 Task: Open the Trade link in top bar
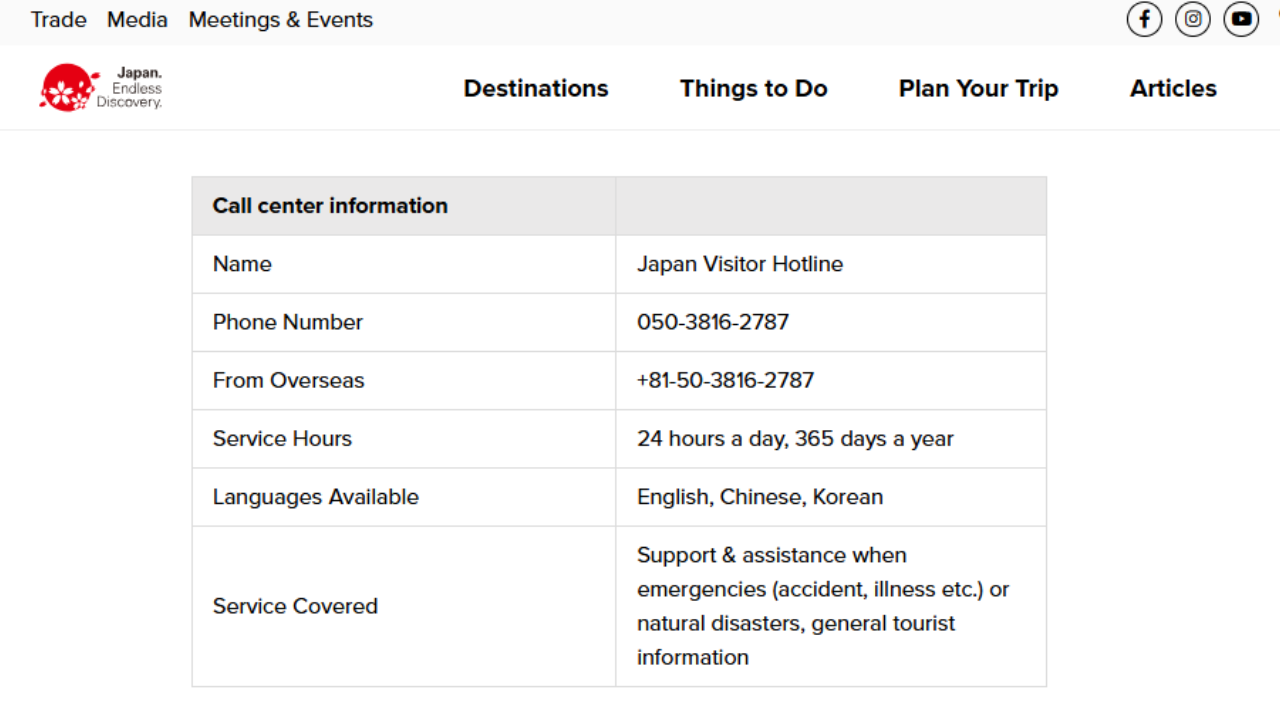point(59,20)
